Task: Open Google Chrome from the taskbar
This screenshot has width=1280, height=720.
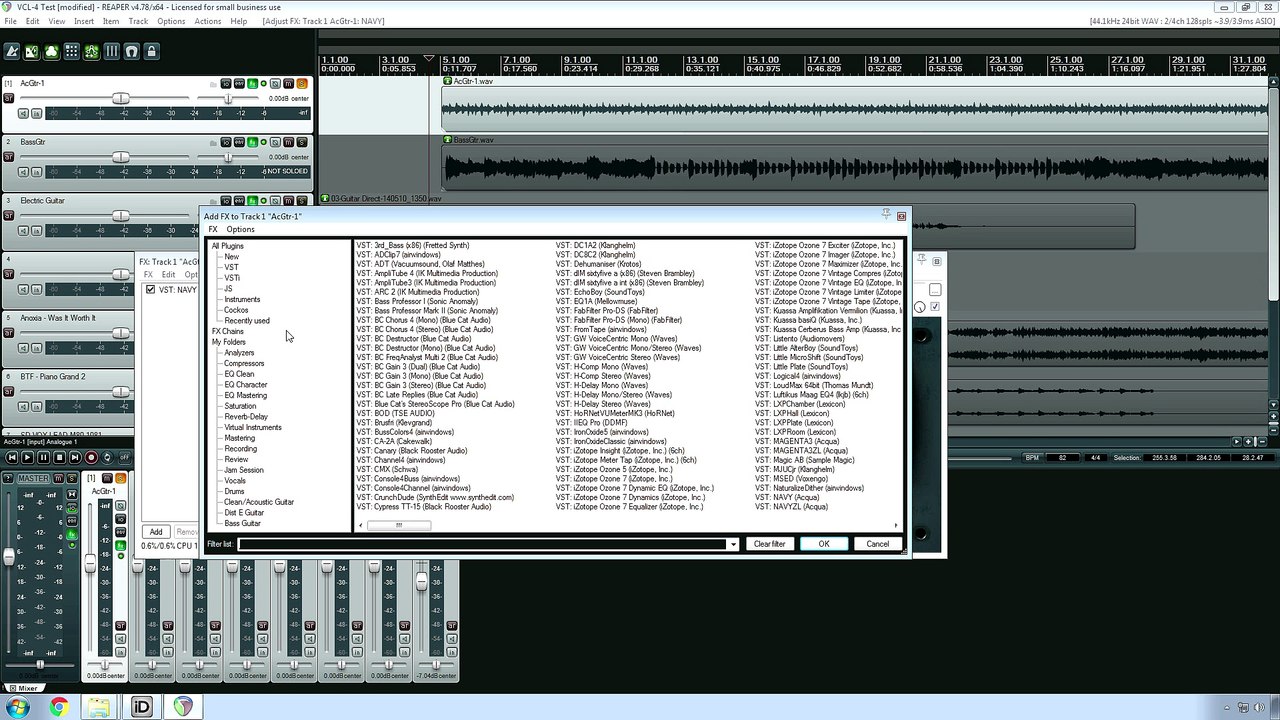Action: click(x=58, y=707)
